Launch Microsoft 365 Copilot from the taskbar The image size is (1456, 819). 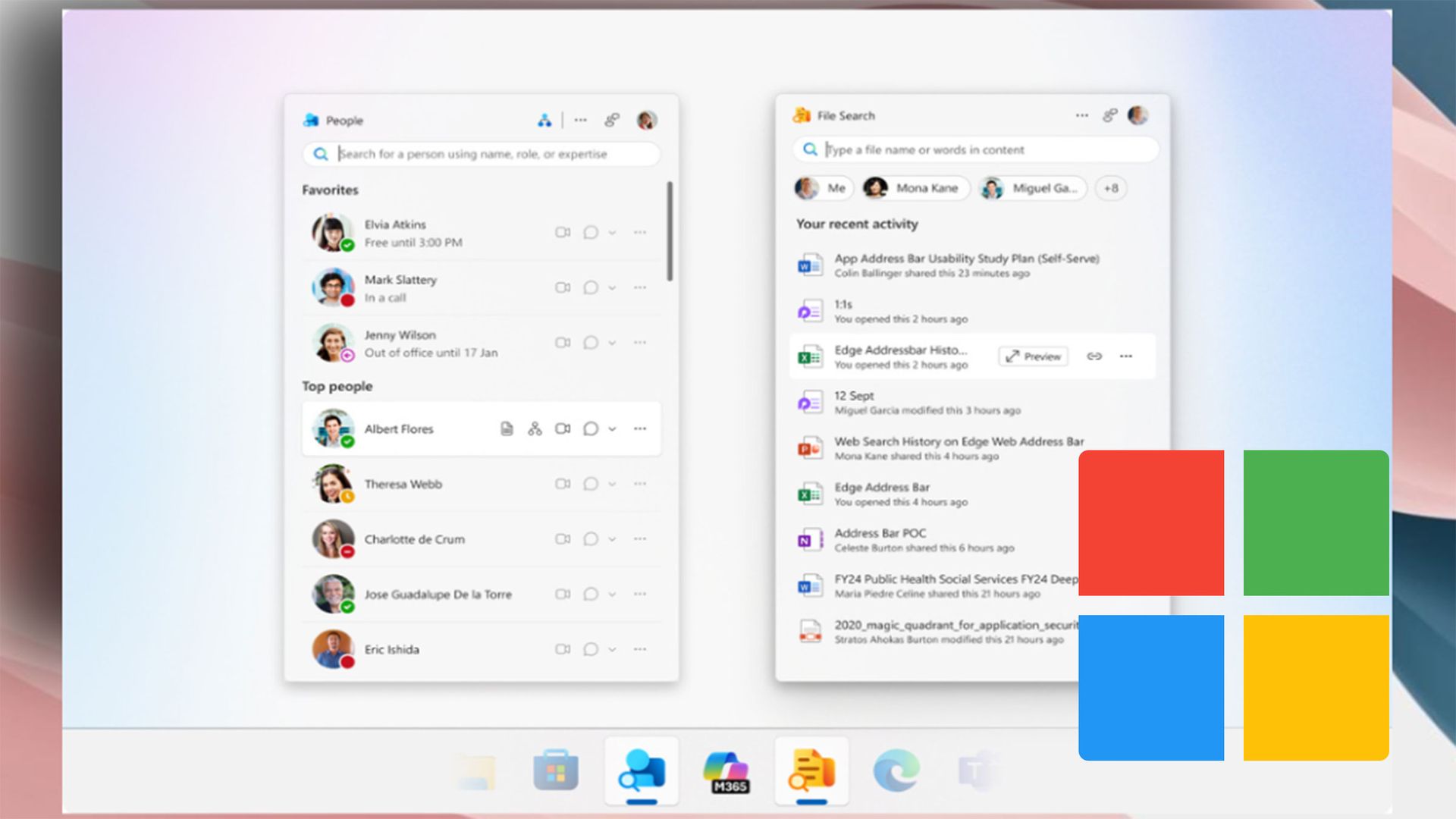coord(727,770)
